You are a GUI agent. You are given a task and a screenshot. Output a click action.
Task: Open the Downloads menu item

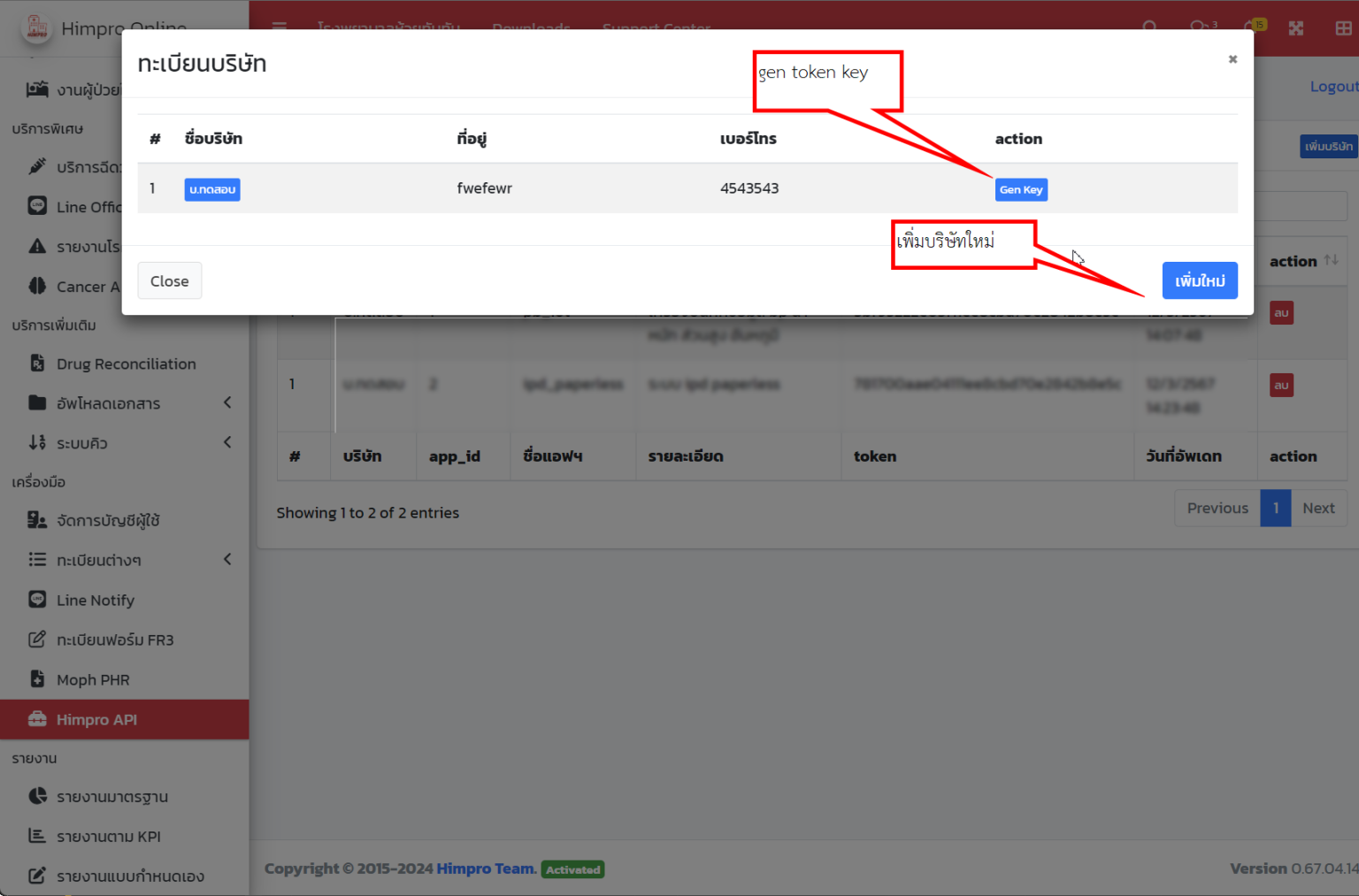coord(530,27)
